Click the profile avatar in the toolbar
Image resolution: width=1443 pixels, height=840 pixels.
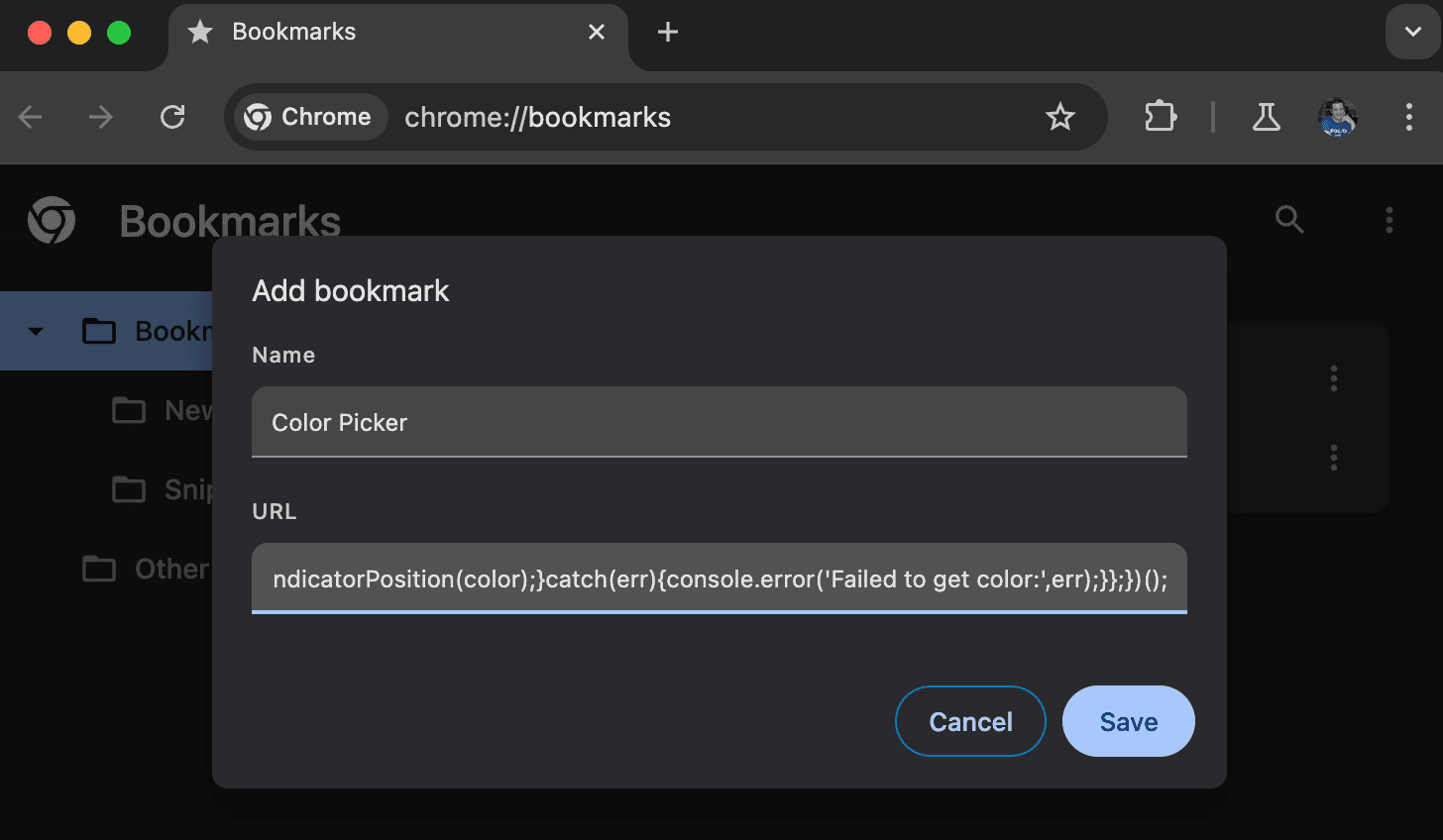click(1337, 117)
